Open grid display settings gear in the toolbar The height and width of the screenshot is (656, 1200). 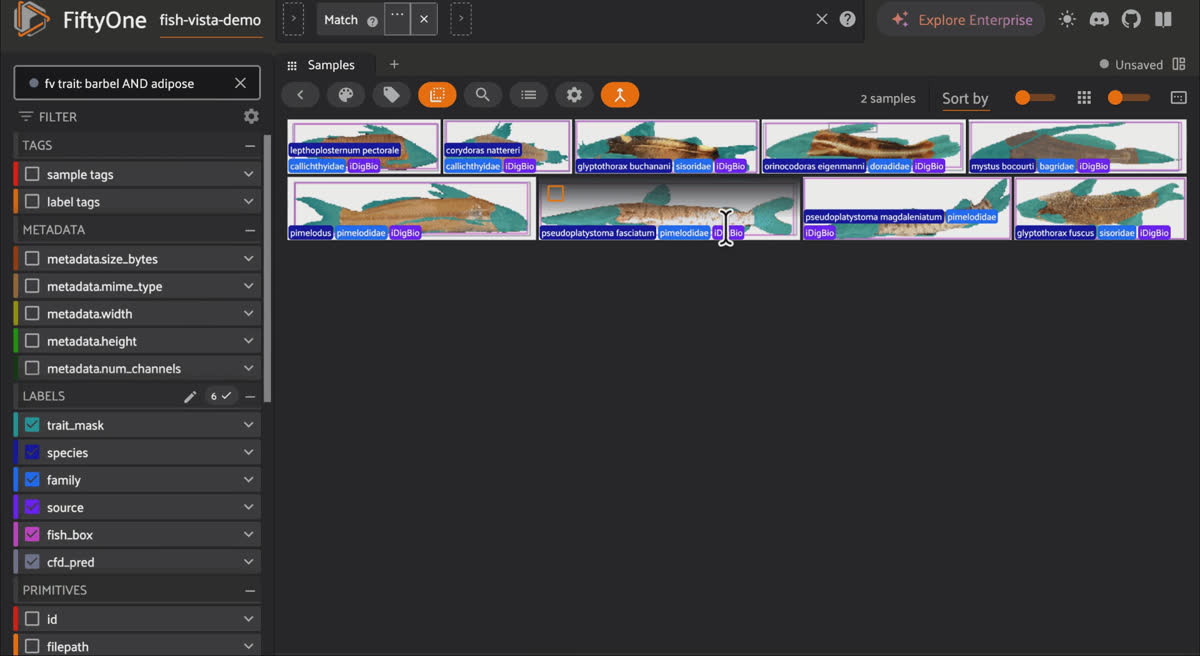[x=574, y=95]
